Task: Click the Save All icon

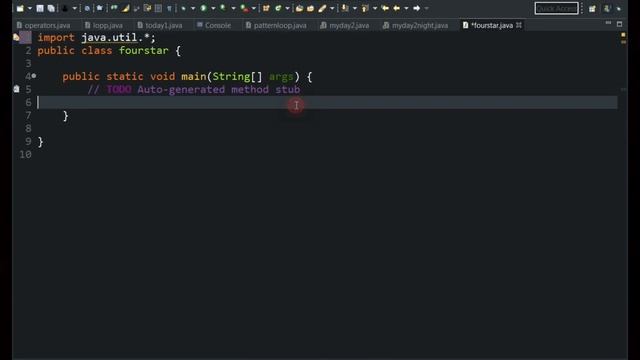Action: pyautogui.click(x=51, y=8)
